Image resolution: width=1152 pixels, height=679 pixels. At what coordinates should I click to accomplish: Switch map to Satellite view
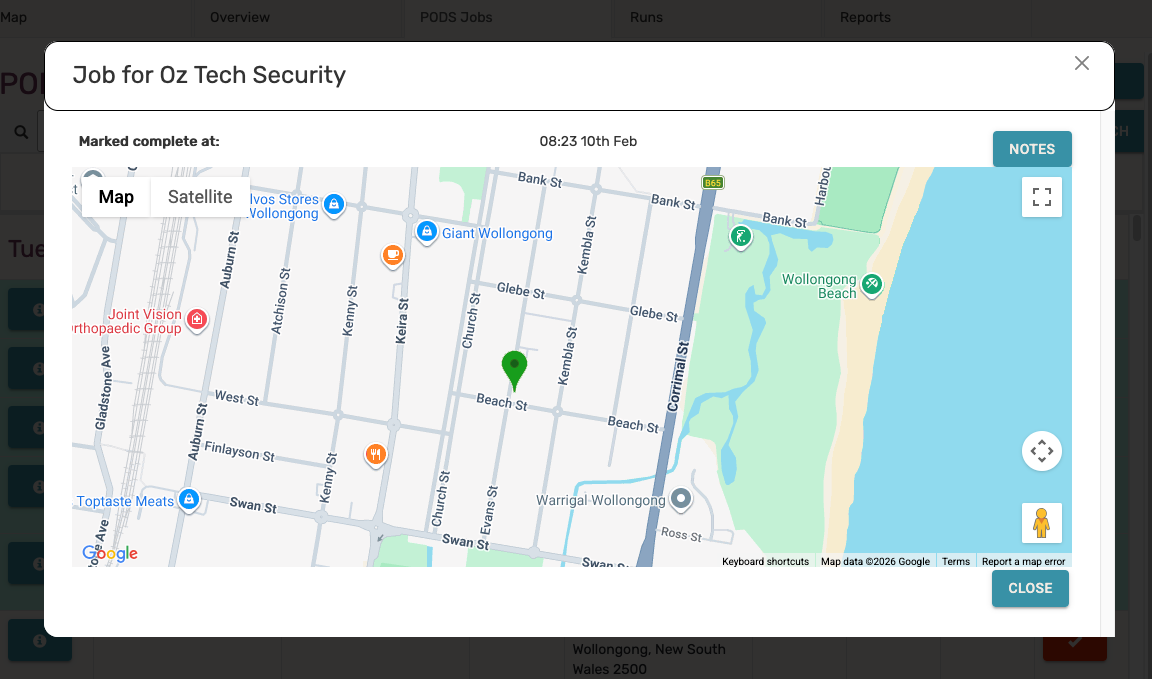(200, 197)
